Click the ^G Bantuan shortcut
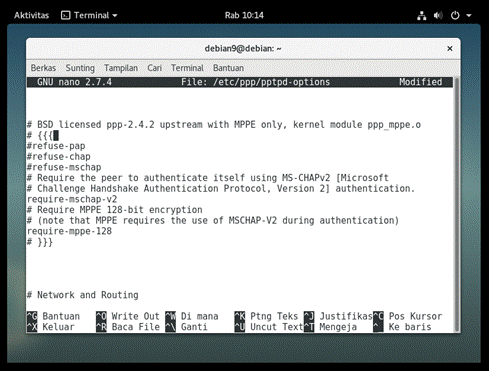 53,316
